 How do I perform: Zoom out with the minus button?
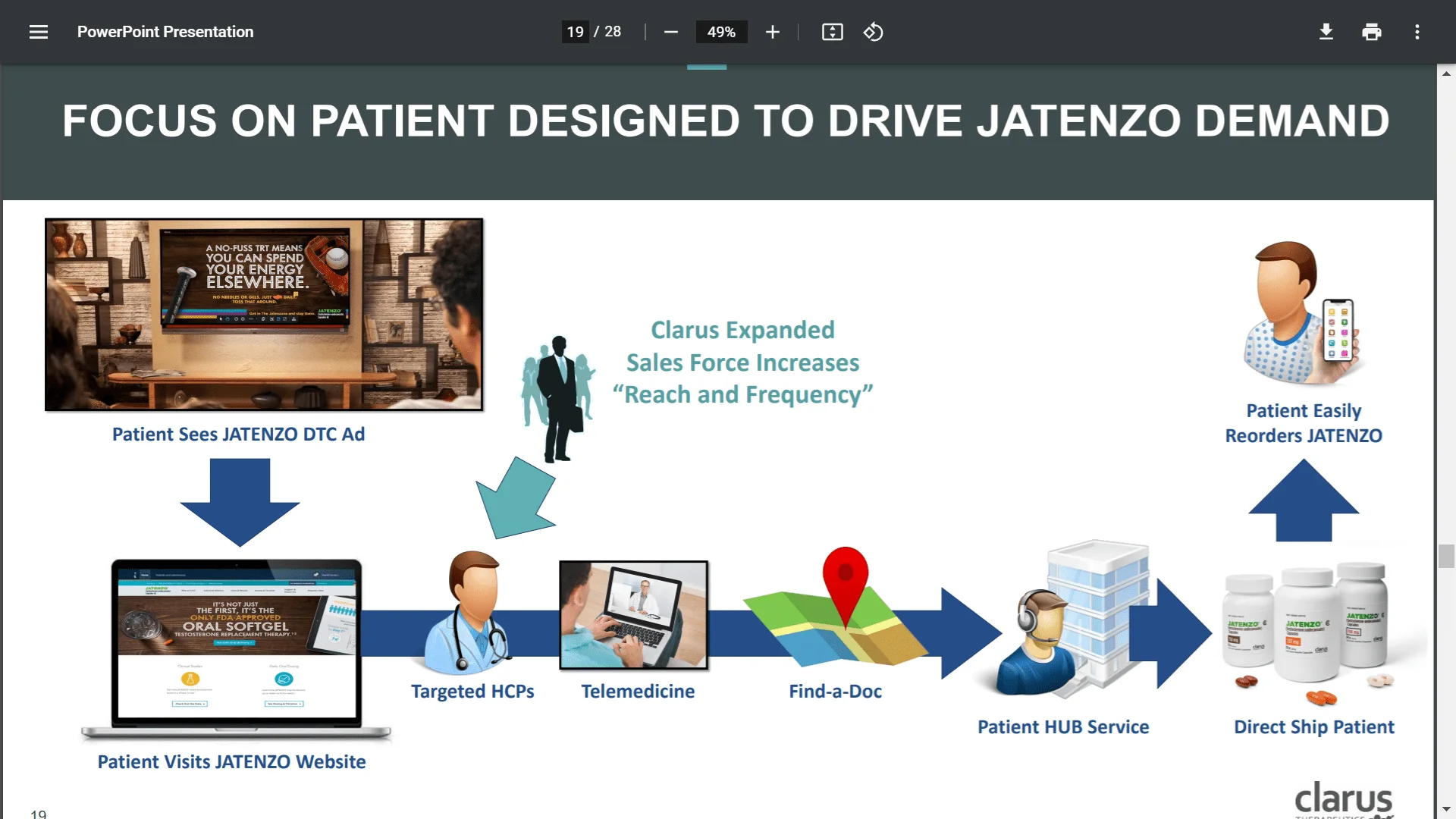(x=671, y=32)
